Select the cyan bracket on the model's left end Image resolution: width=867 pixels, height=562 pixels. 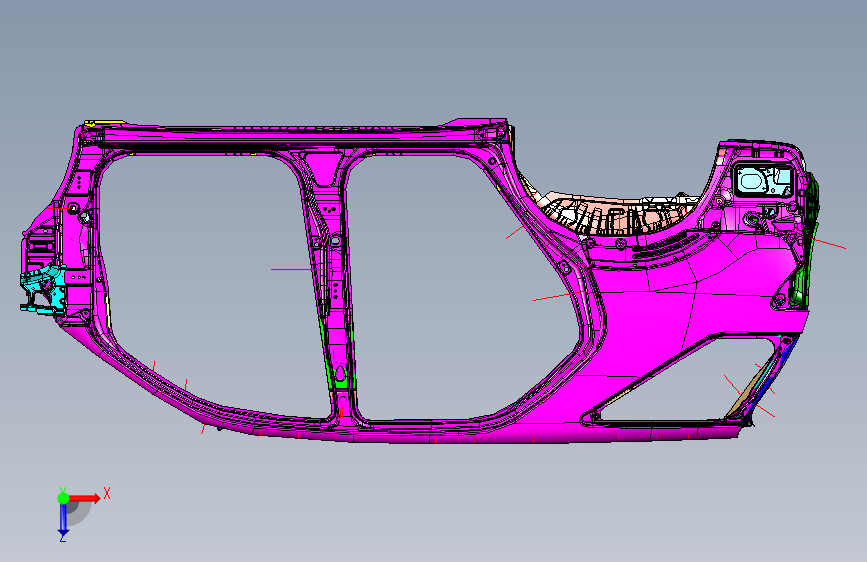pos(43,290)
